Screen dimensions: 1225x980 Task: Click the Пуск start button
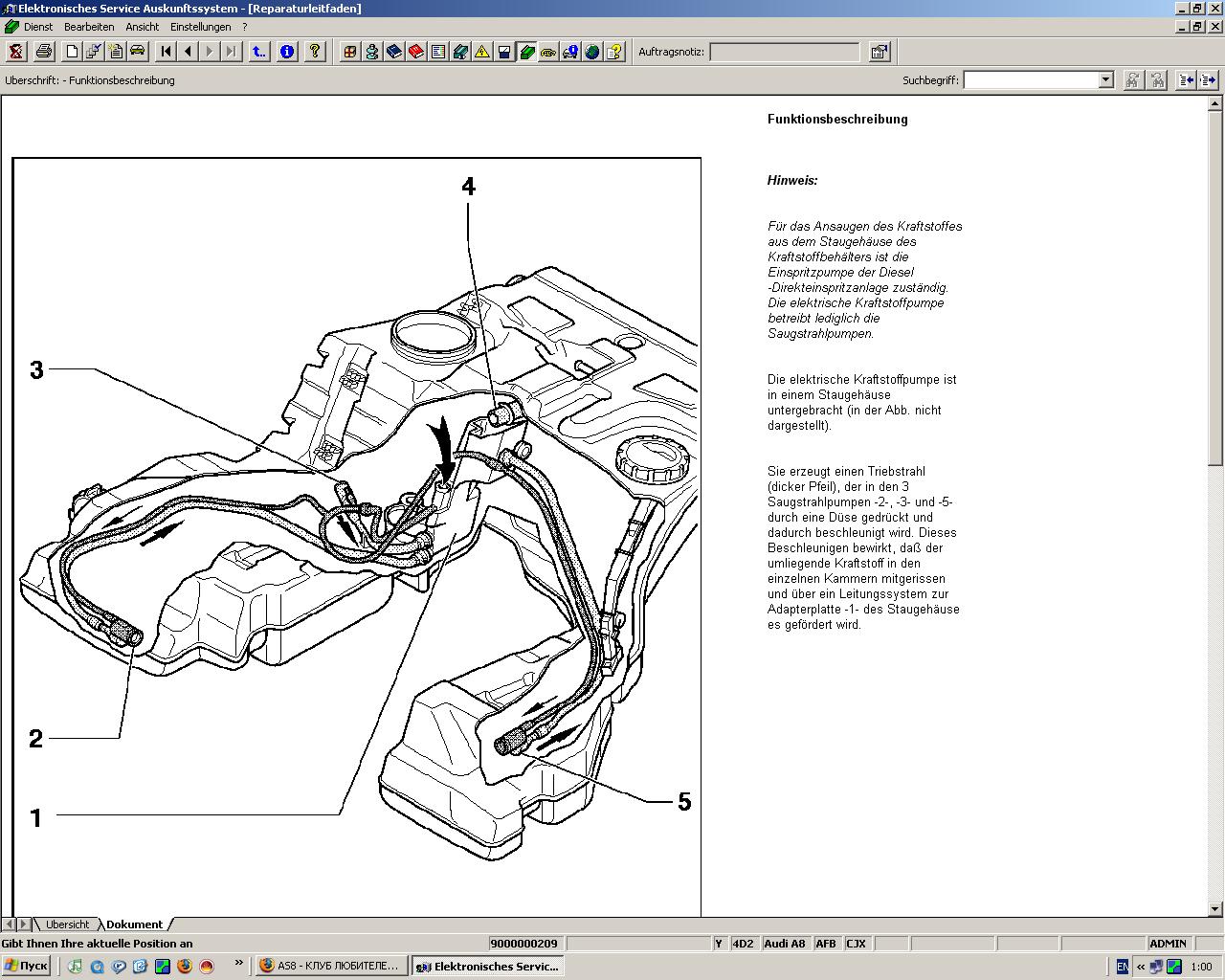coord(27,966)
